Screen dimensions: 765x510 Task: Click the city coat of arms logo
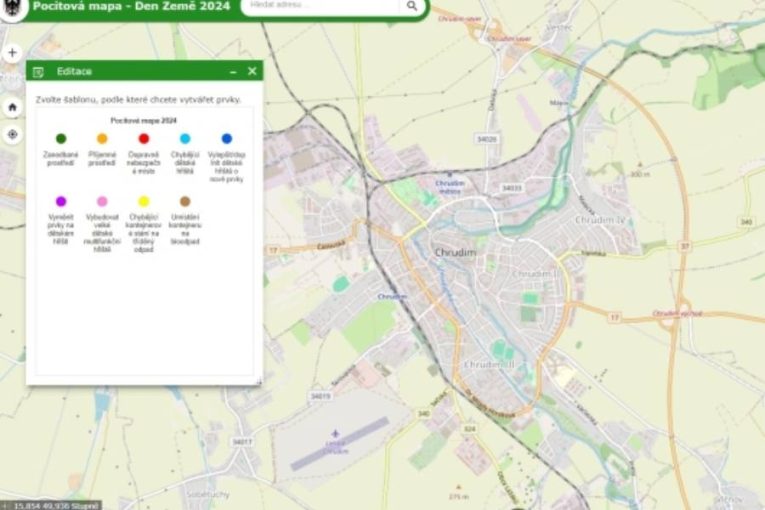(x=11, y=8)
